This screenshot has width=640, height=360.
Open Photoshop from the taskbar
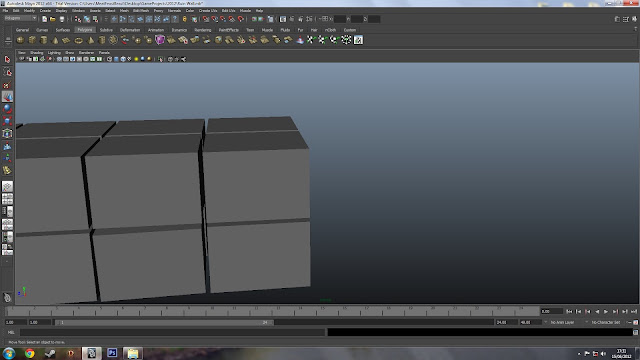coord(112,353)
